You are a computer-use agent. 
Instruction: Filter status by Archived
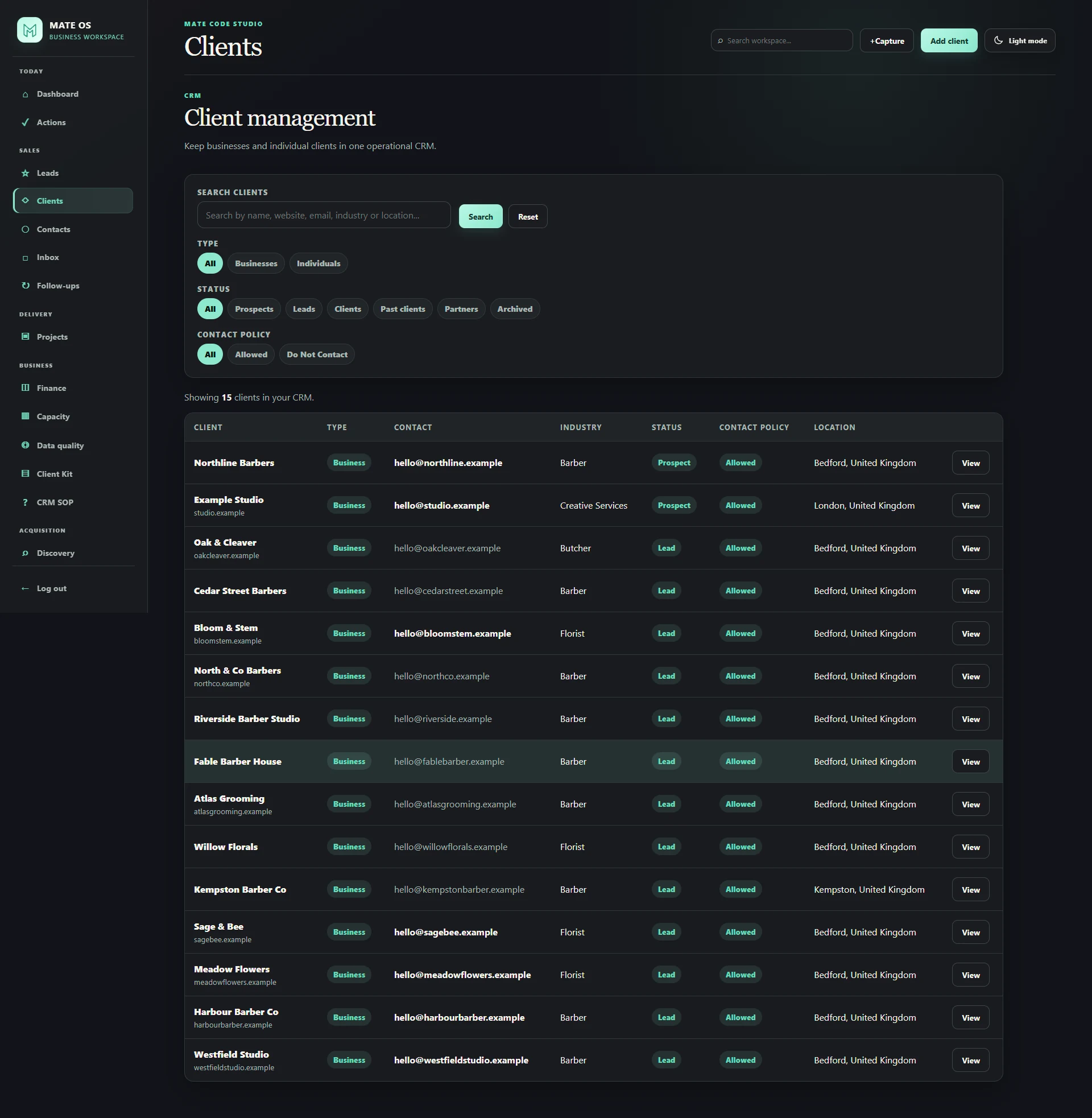[515, 309]
